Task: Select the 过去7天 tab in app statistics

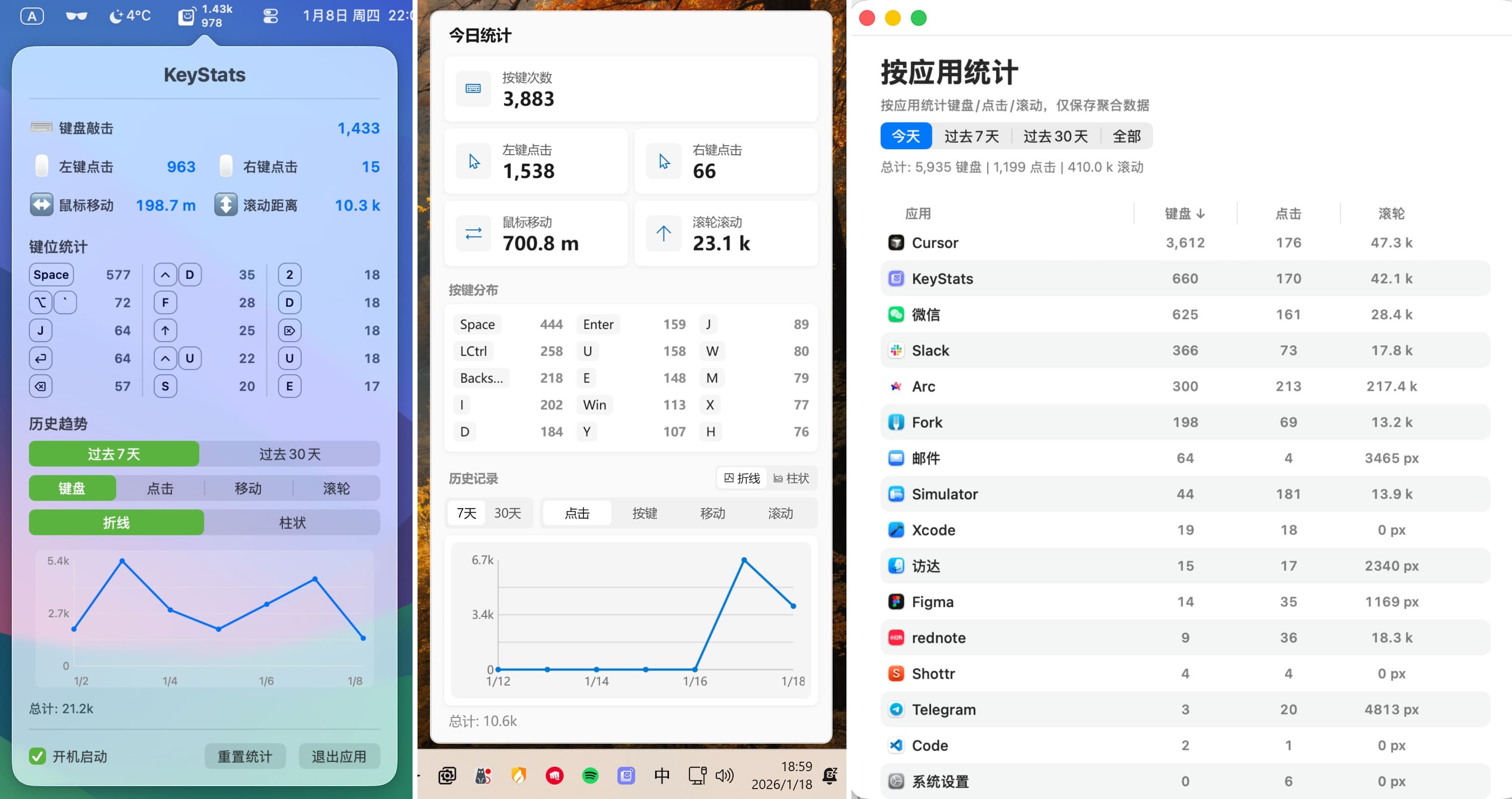Action: coord(971,136)
